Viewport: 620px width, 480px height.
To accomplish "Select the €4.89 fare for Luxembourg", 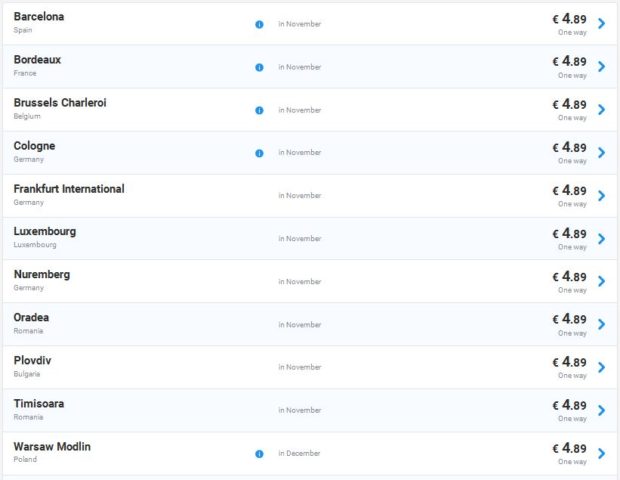I will pyautogui.click(x=569, y=233).
